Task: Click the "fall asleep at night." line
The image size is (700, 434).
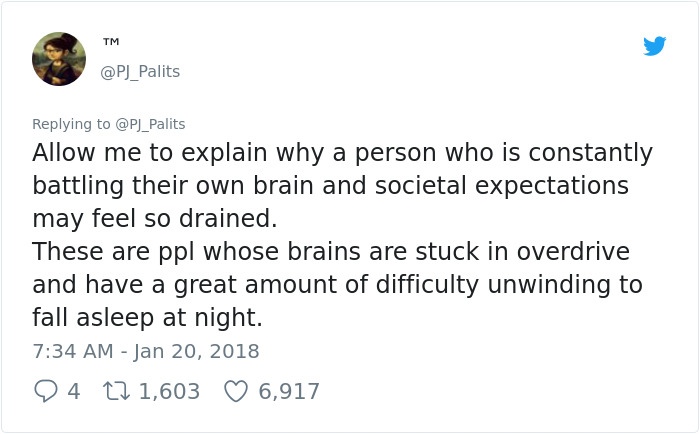Action: click(146, 317)
